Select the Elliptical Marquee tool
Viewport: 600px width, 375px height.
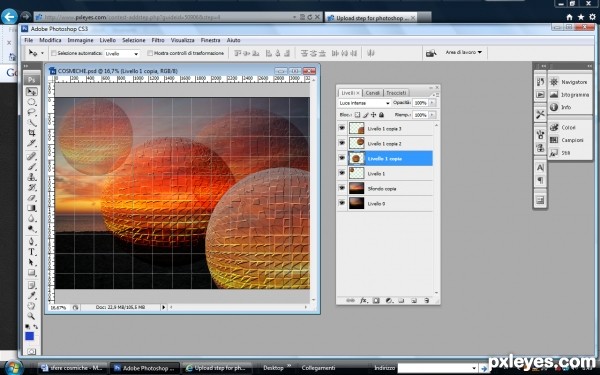(31, 102)
